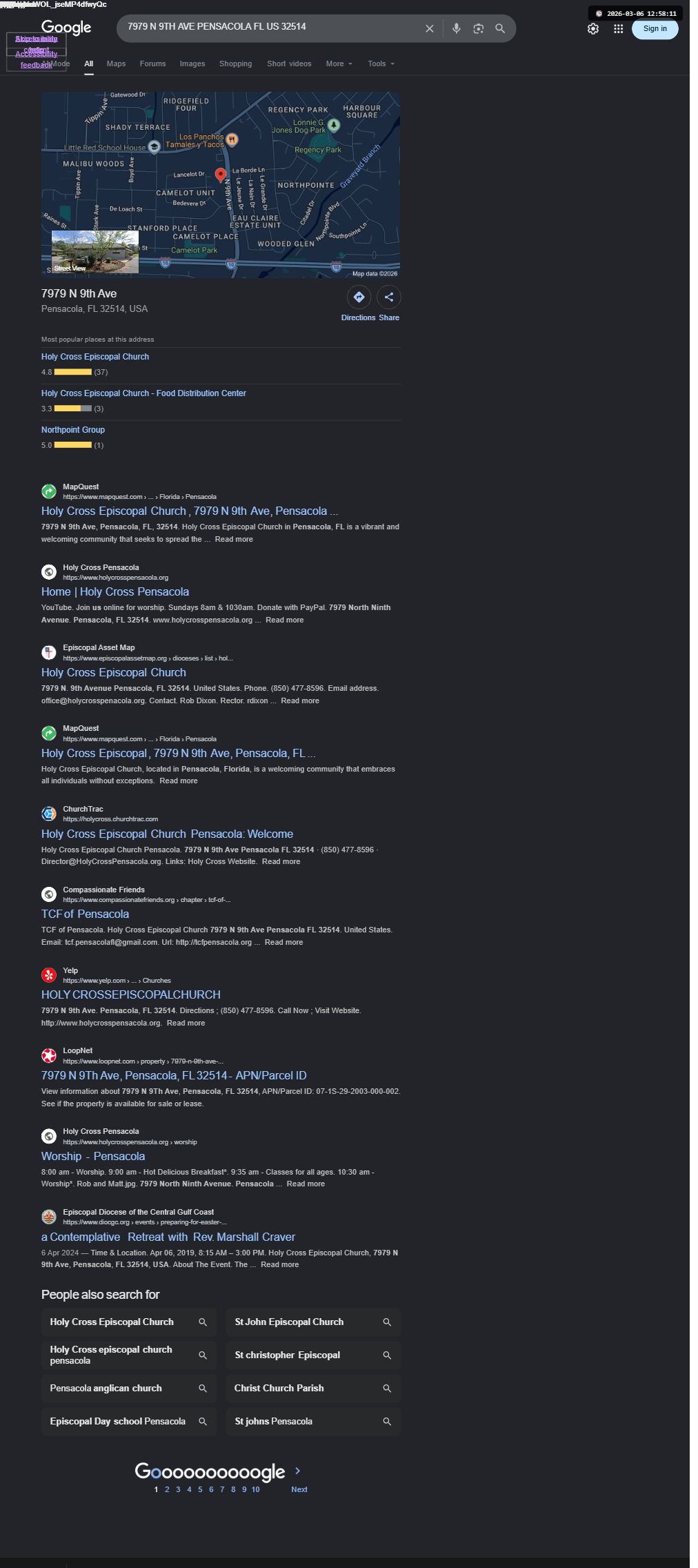Open LoopNet 7979 N 9Th Ave result
This screenshot has height=1568, width=698.
174,1075
